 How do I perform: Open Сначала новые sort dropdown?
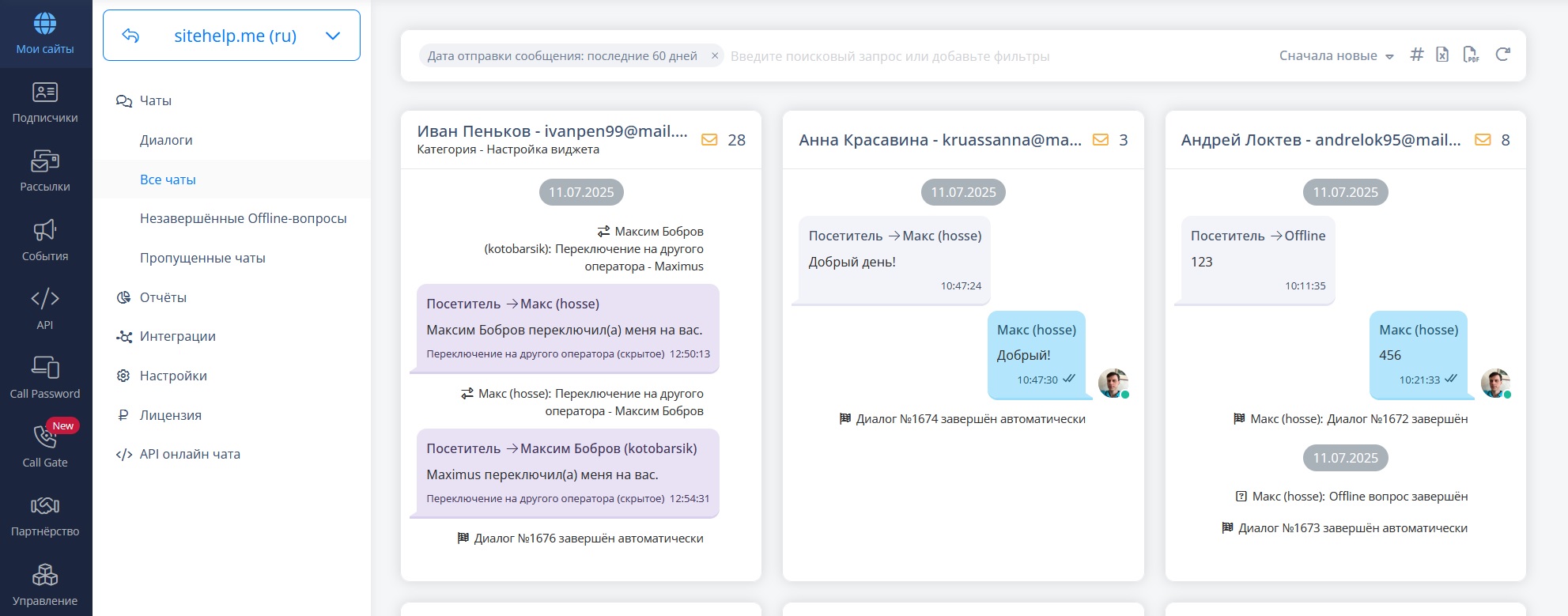[x=1336, y=56]
